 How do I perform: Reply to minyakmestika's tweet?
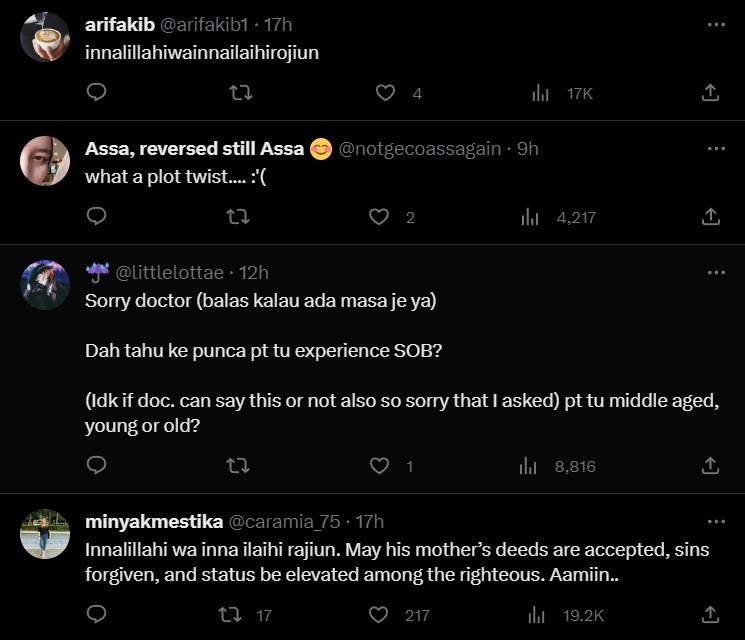(x=97, y=614)
